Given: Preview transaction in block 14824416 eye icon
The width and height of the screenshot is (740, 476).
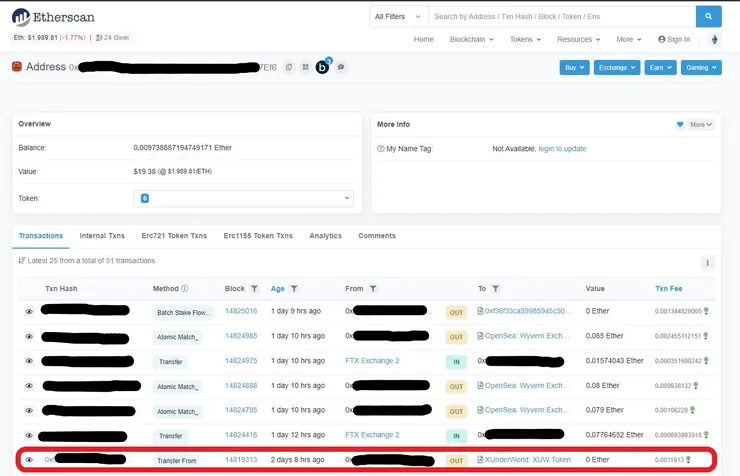Looking at the screenshot, I should click(29, 435).
